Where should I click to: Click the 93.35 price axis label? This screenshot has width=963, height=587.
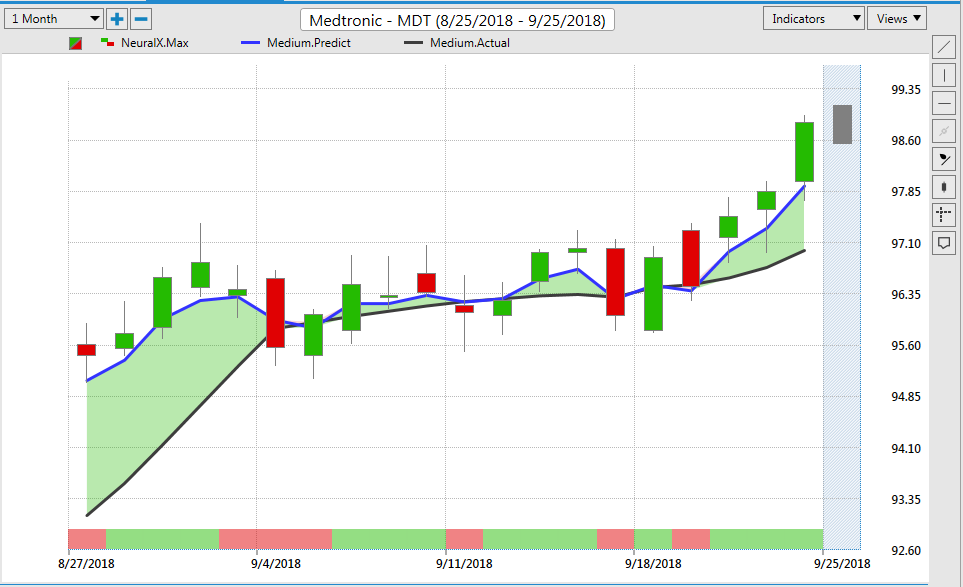(x=906, y=500)
